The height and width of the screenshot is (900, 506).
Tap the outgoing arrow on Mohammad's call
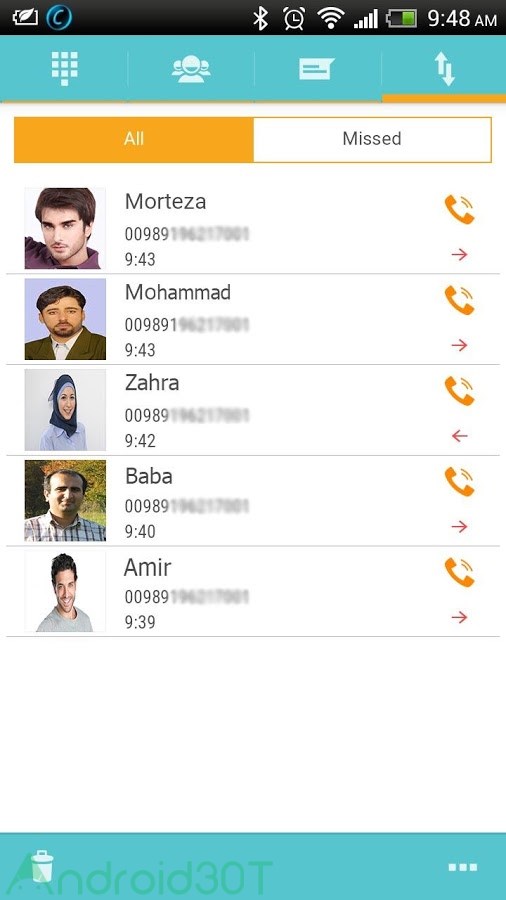coord(460,346)
